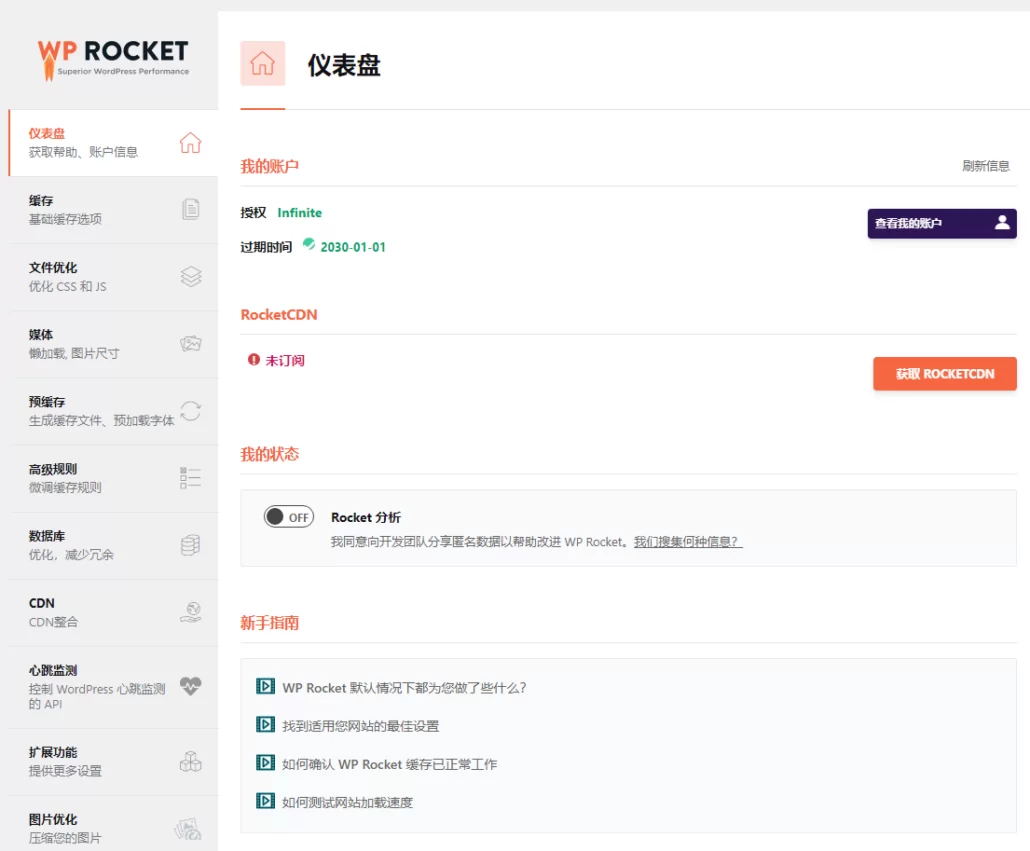
Task: Click the 未订阅 status text
Action: click(x=285, y=360)
